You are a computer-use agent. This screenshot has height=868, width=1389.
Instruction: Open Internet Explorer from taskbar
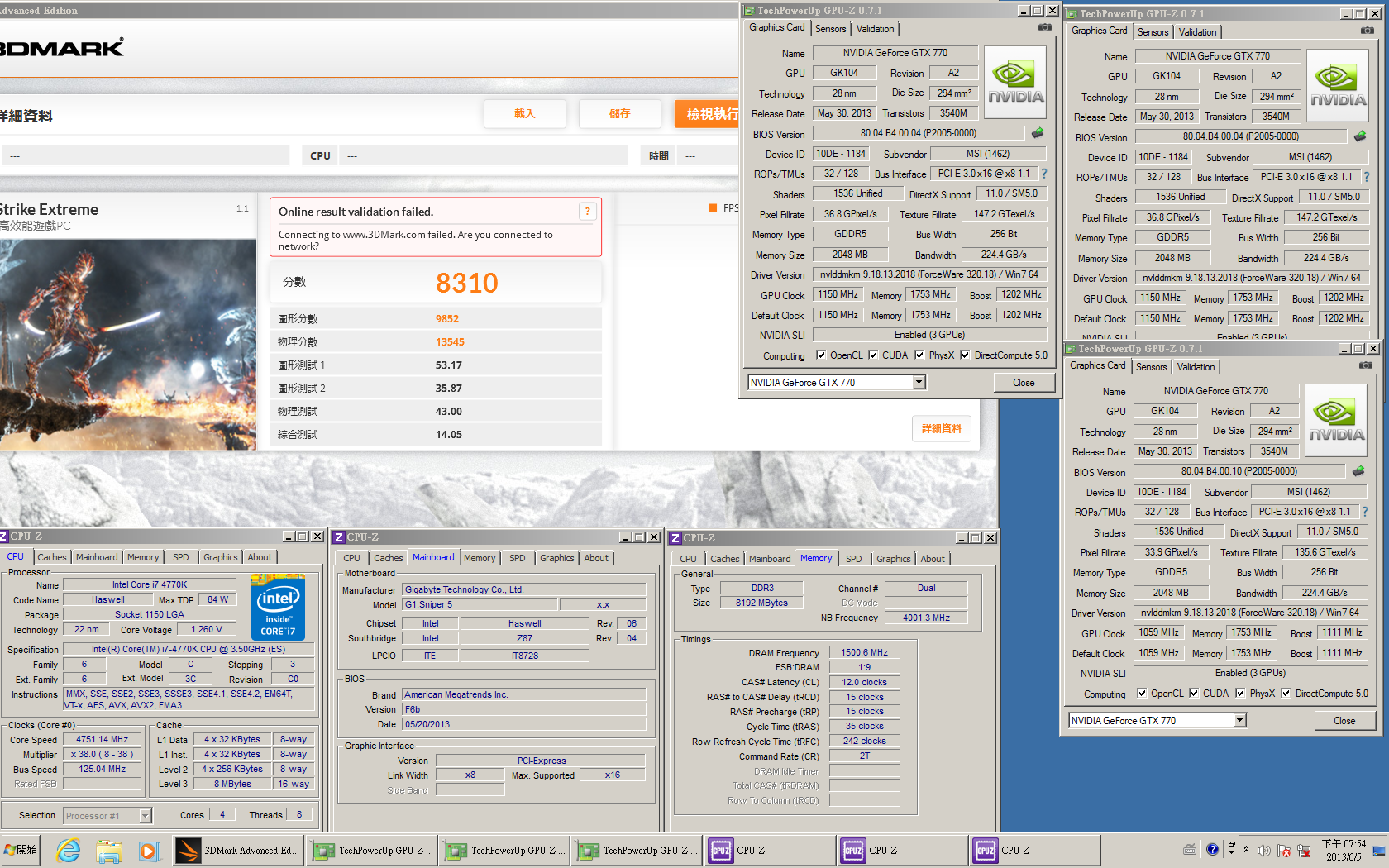click(69, 850)
